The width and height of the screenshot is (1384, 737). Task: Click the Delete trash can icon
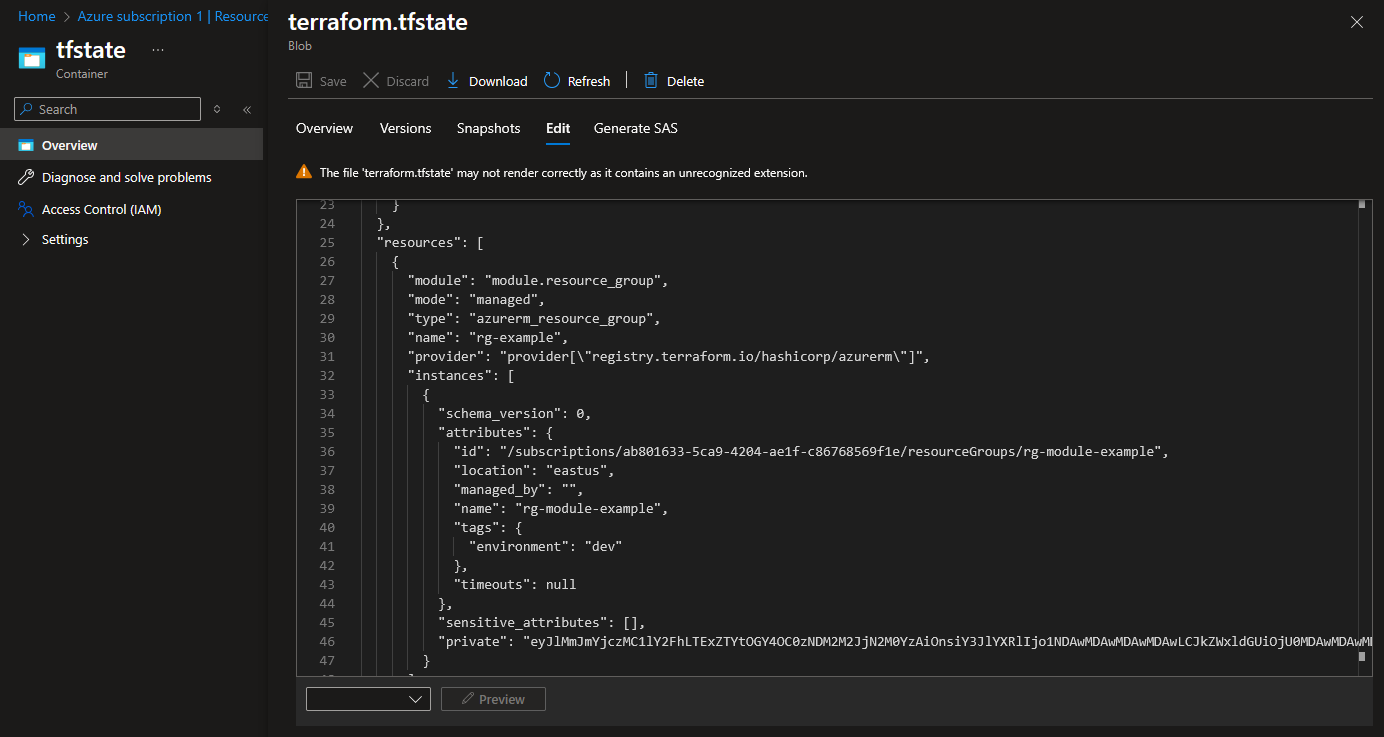pyautogui.click(x=651, y=81)
